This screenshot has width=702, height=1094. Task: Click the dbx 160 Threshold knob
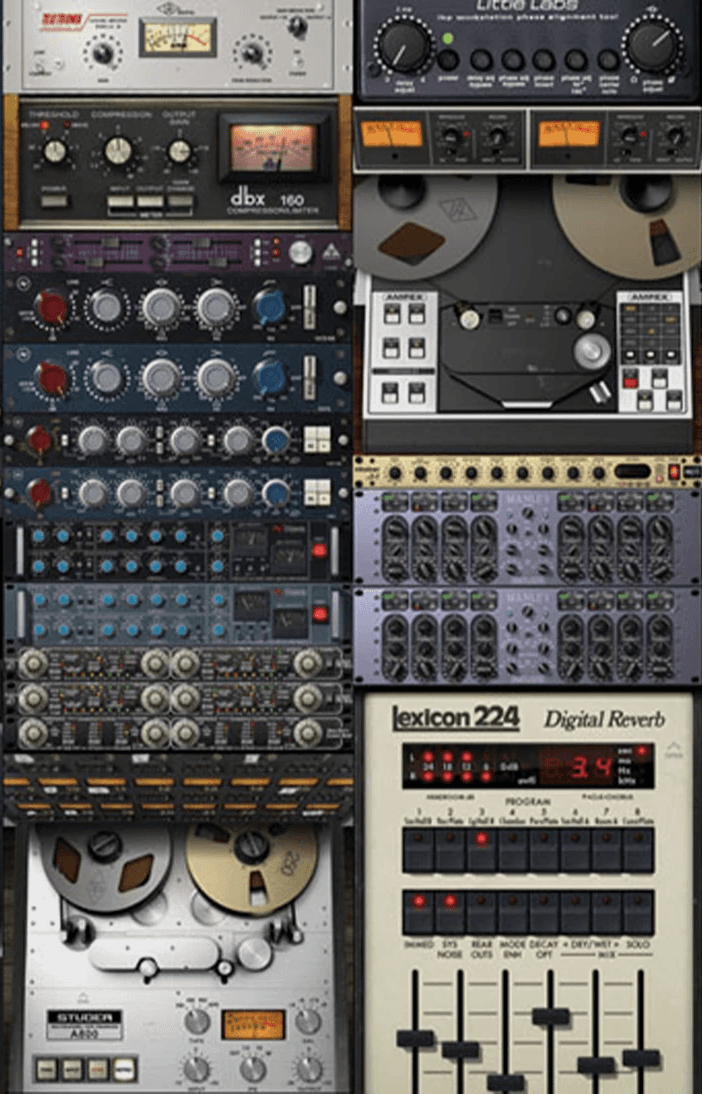[55, 151]
